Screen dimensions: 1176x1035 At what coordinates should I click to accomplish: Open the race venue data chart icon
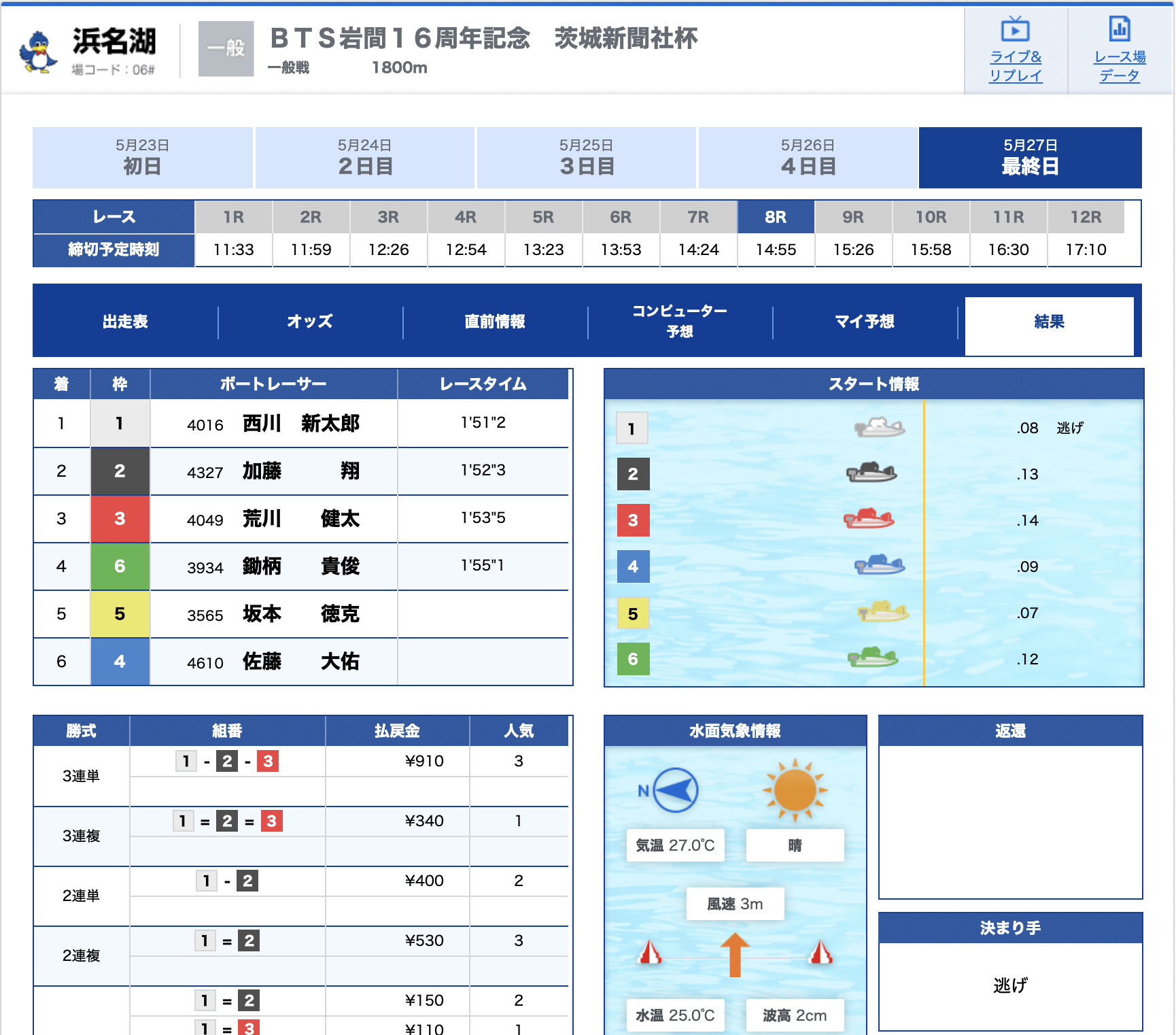[x=1120, y=29]
